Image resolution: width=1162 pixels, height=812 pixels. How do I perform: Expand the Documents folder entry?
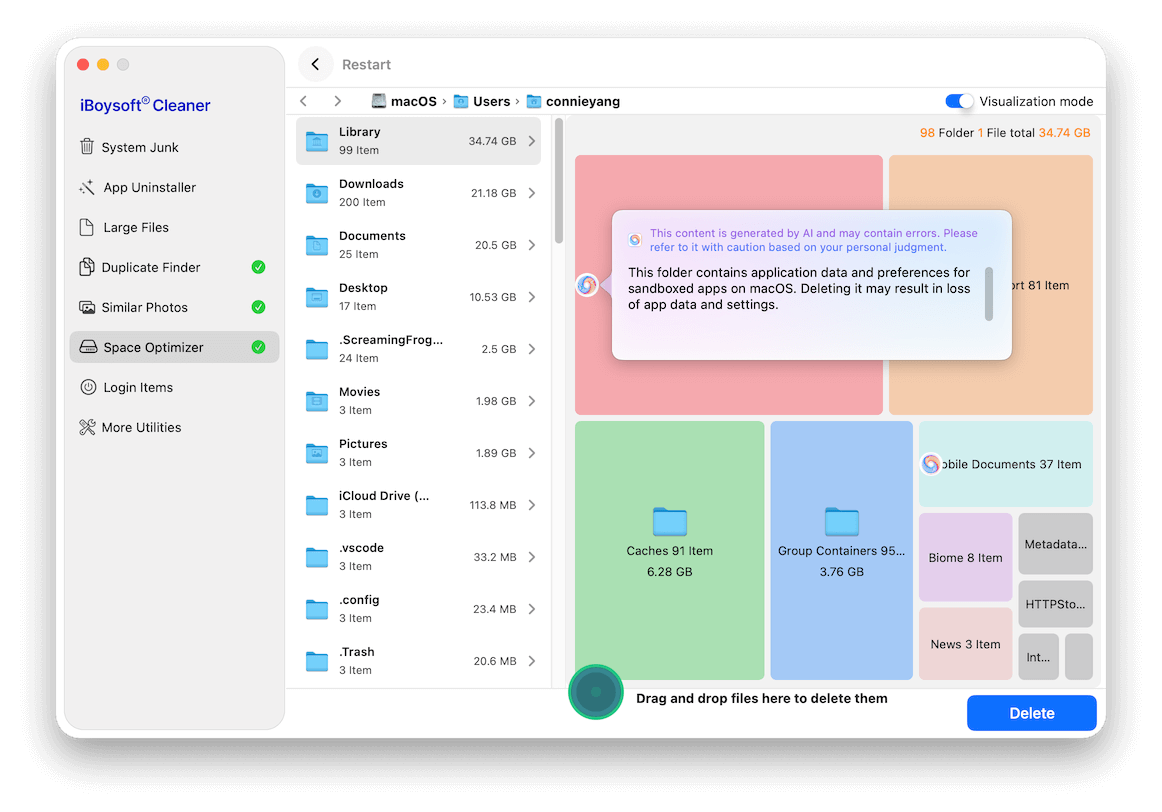531,244
